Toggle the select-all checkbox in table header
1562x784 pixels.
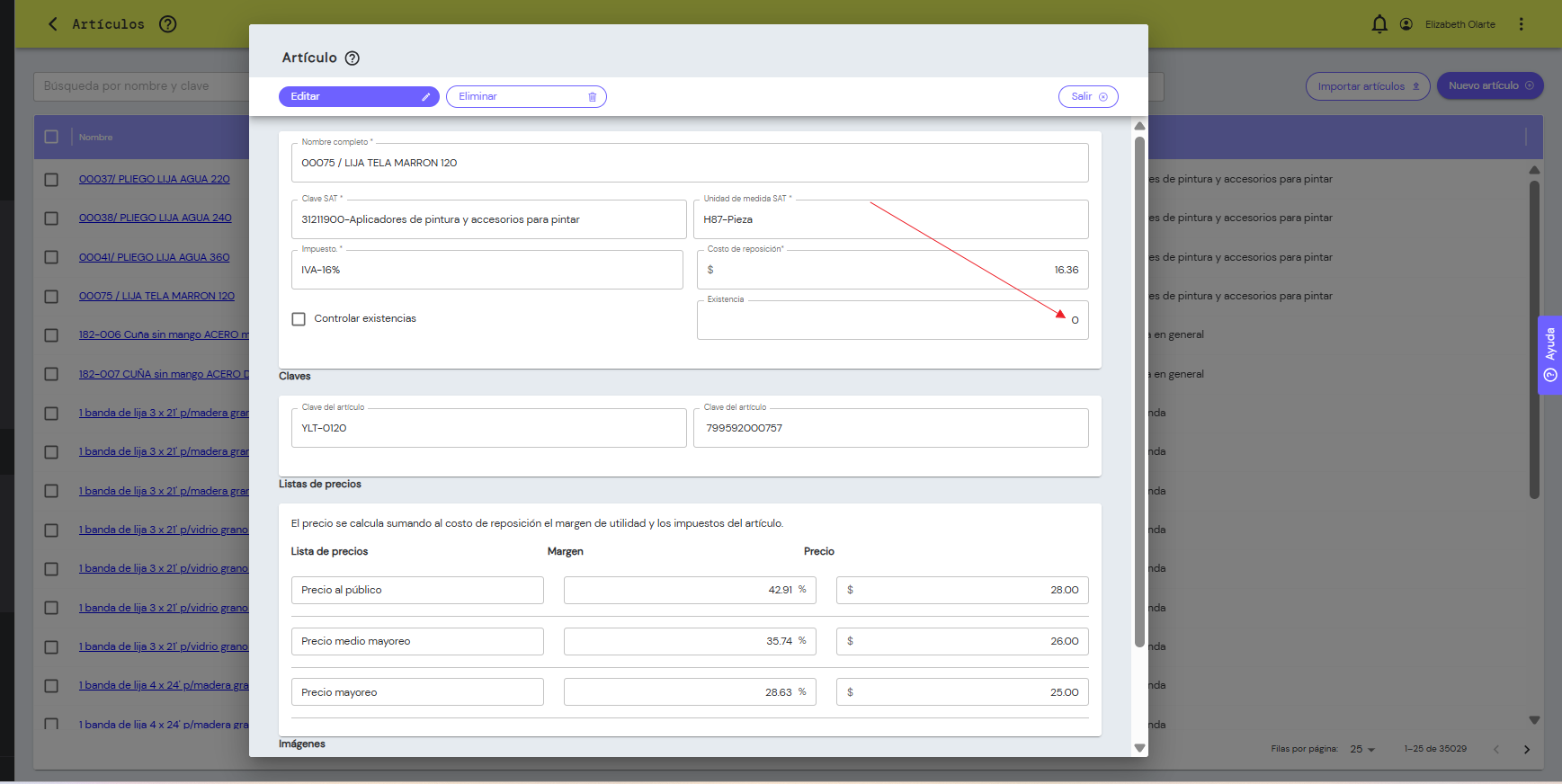51,137
